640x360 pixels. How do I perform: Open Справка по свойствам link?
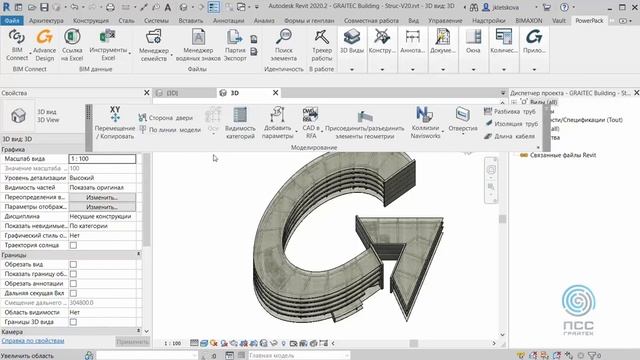[x=33, y=340]
